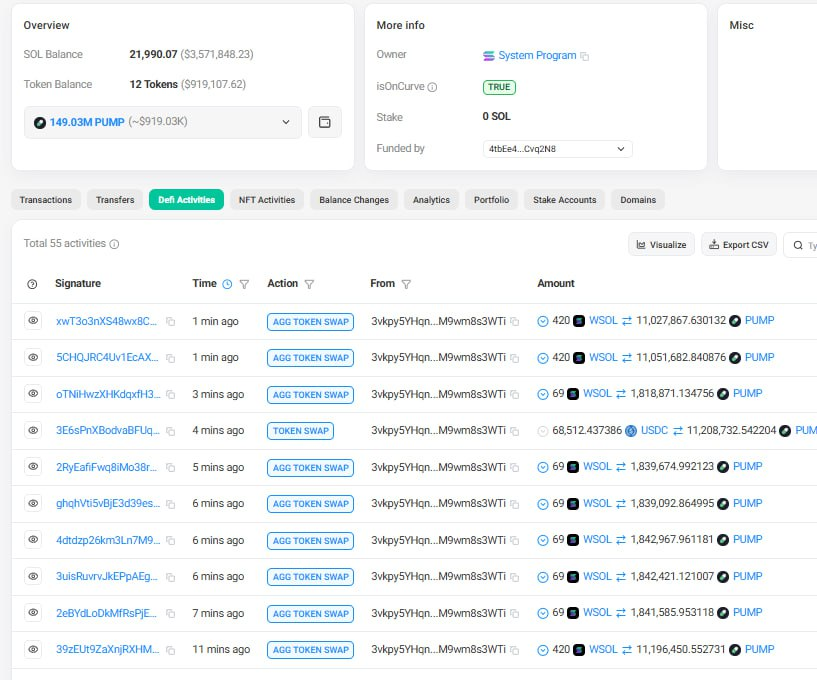The width and height of the screenshot is (817, 680).
Task: Open the 149.03M PUMP token link
Action: point(87,122)
